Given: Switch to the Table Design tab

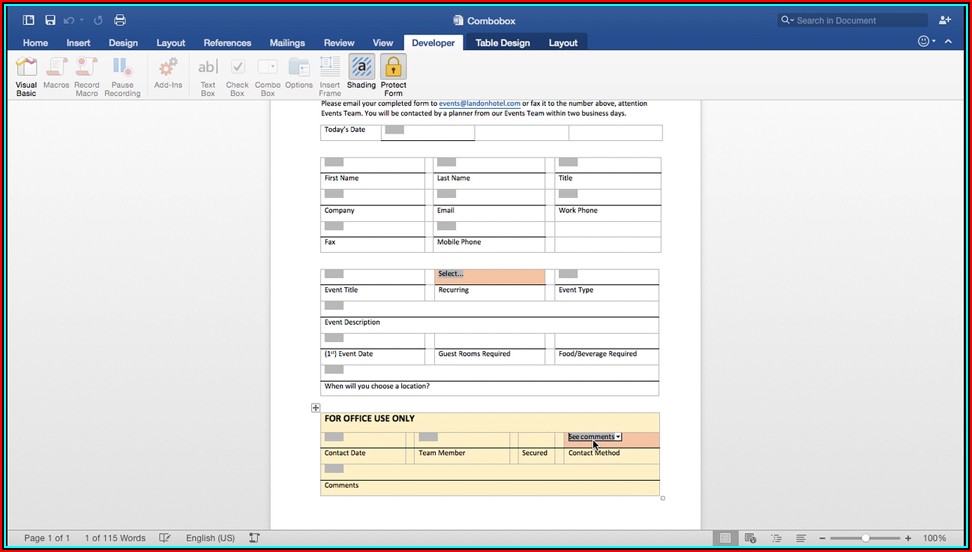Looking at the screenshot, I should pyautogui.click(x=502, y=43).
